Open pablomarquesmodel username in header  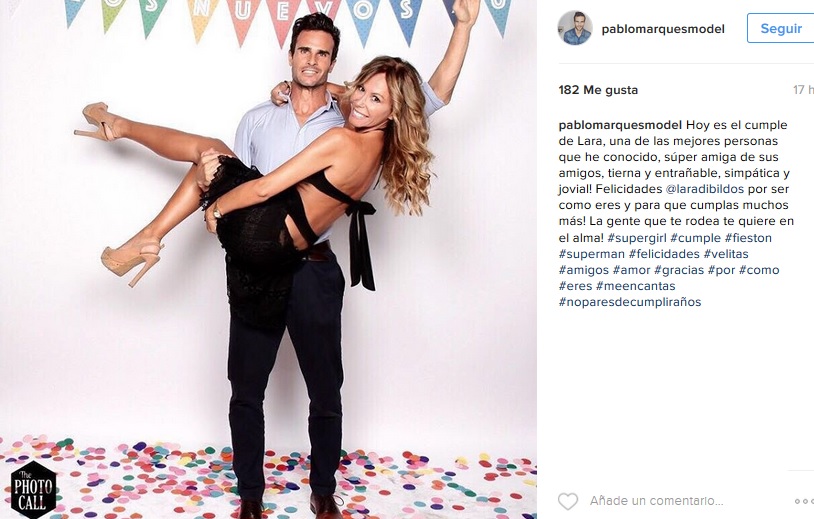(663, 29)
